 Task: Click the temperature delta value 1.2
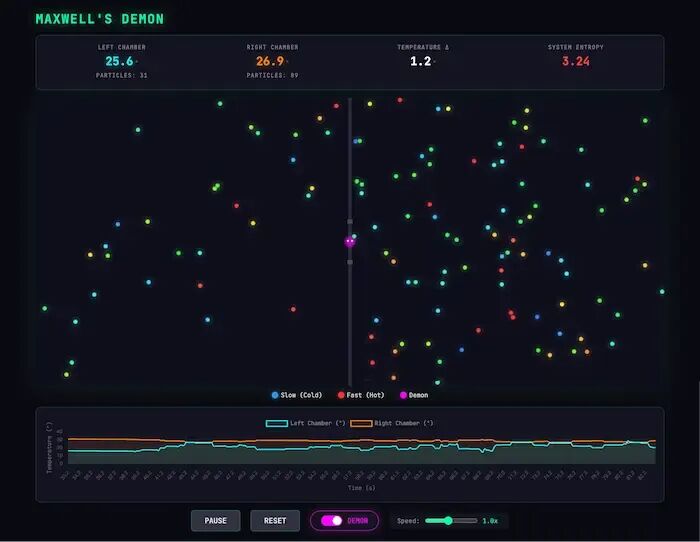pos(421,61)
